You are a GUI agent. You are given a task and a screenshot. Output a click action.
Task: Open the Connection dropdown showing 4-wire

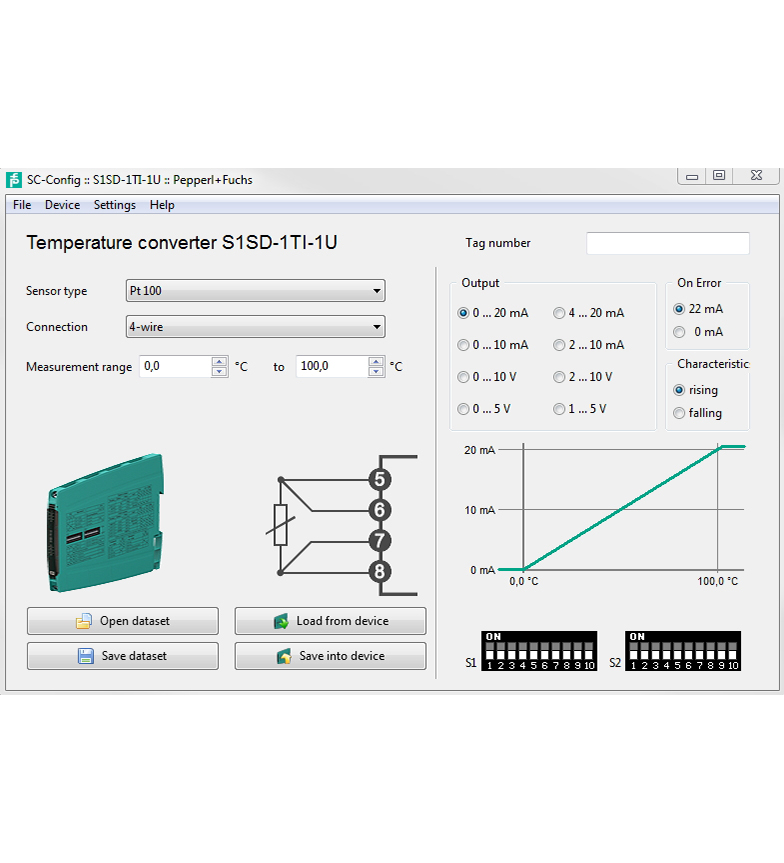click(376, 327)
